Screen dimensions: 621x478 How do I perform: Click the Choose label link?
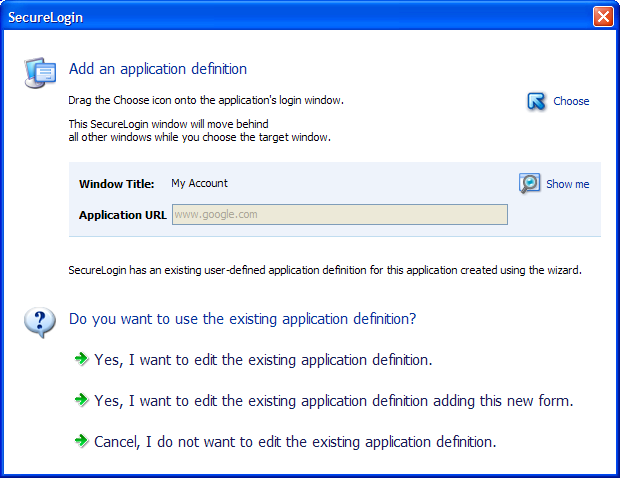coord(571,101)
